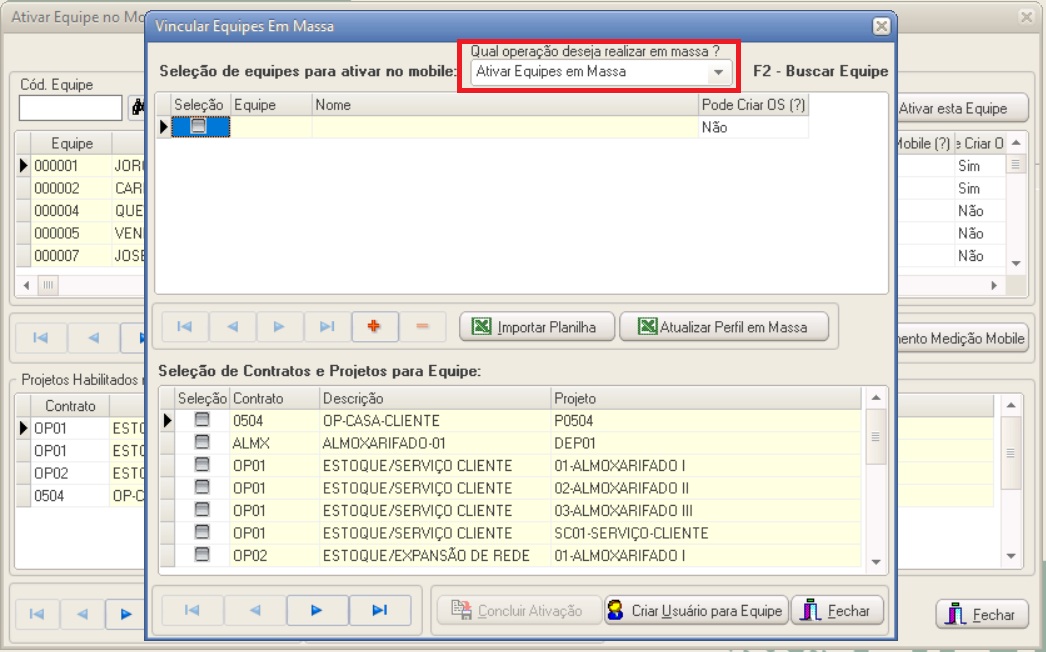Screen dimensions: 1046x652
Task: Jump to last record in contracts navigator
Action: pyautogui.click(x=379, y=610)
